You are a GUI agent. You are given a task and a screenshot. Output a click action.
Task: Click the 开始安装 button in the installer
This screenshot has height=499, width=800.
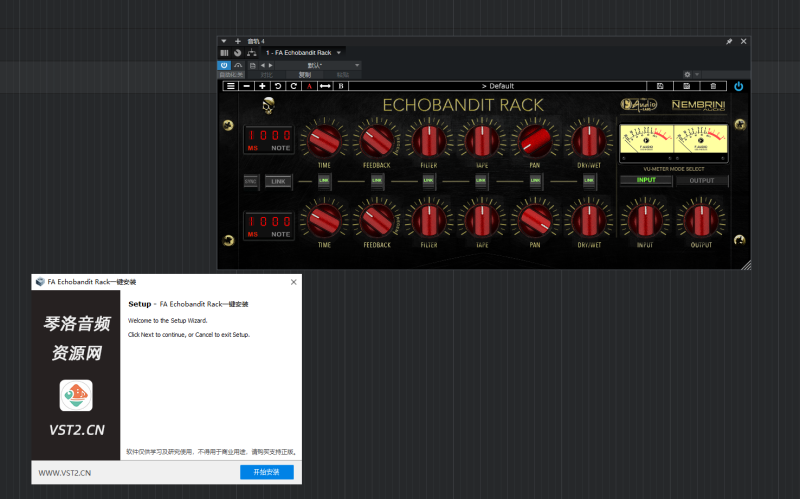(x=267, y=472)
